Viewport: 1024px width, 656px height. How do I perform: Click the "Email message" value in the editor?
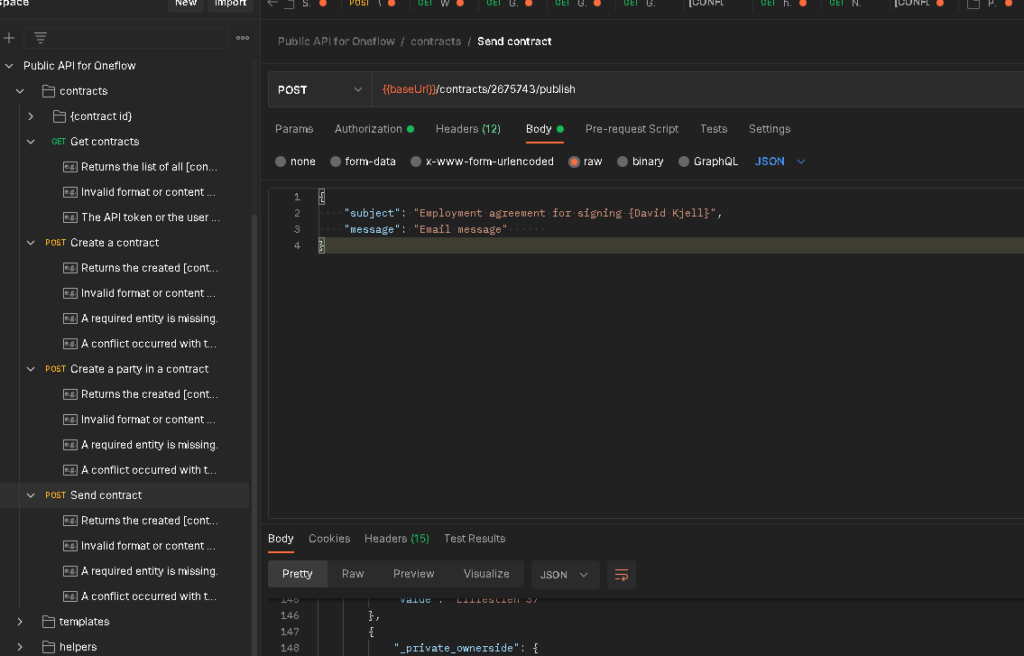point(460,229)
